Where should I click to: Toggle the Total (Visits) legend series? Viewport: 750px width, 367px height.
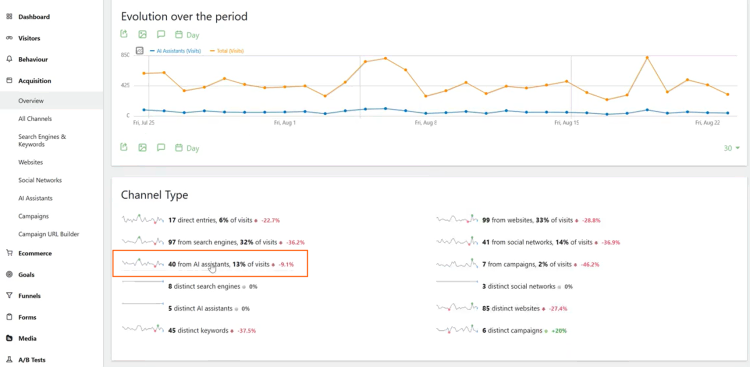pyautogui.click(x=227, y=51)
